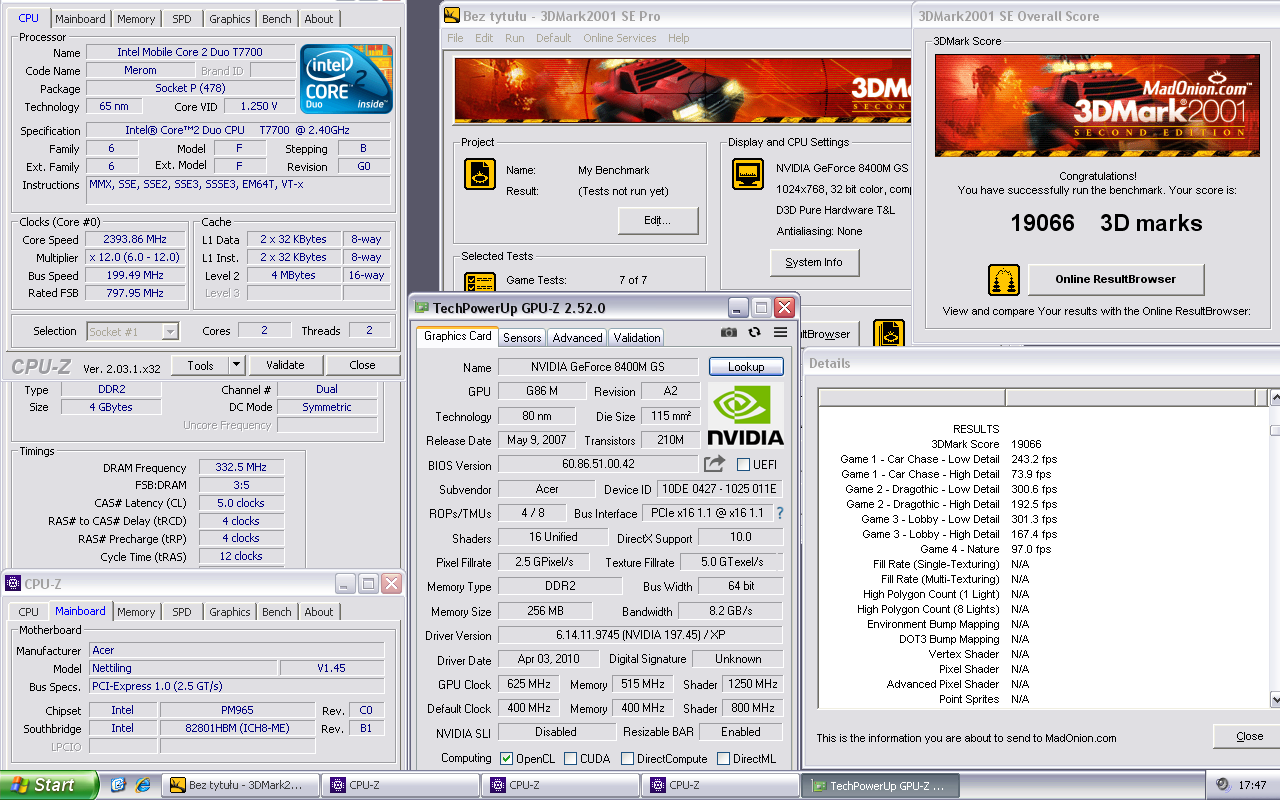
Task: Click the Selected Tests checklist icon
Action: click(x=480, y=284)
